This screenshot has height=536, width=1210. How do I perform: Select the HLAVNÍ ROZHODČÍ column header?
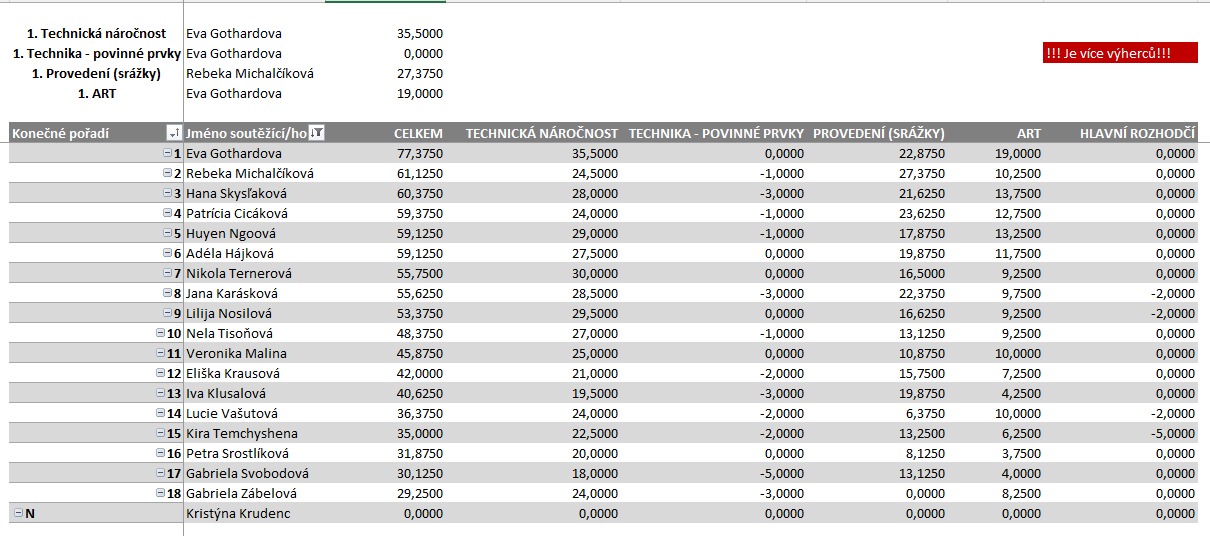[x=1137, y=133]
